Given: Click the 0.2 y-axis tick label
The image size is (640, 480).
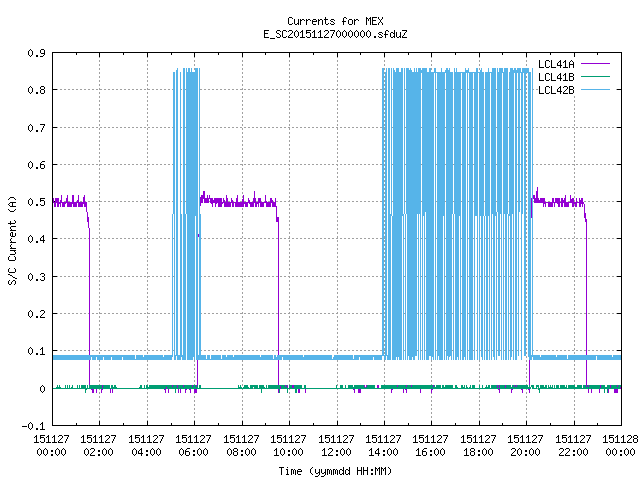Looking at the screenshot, I should coord(36,314).
